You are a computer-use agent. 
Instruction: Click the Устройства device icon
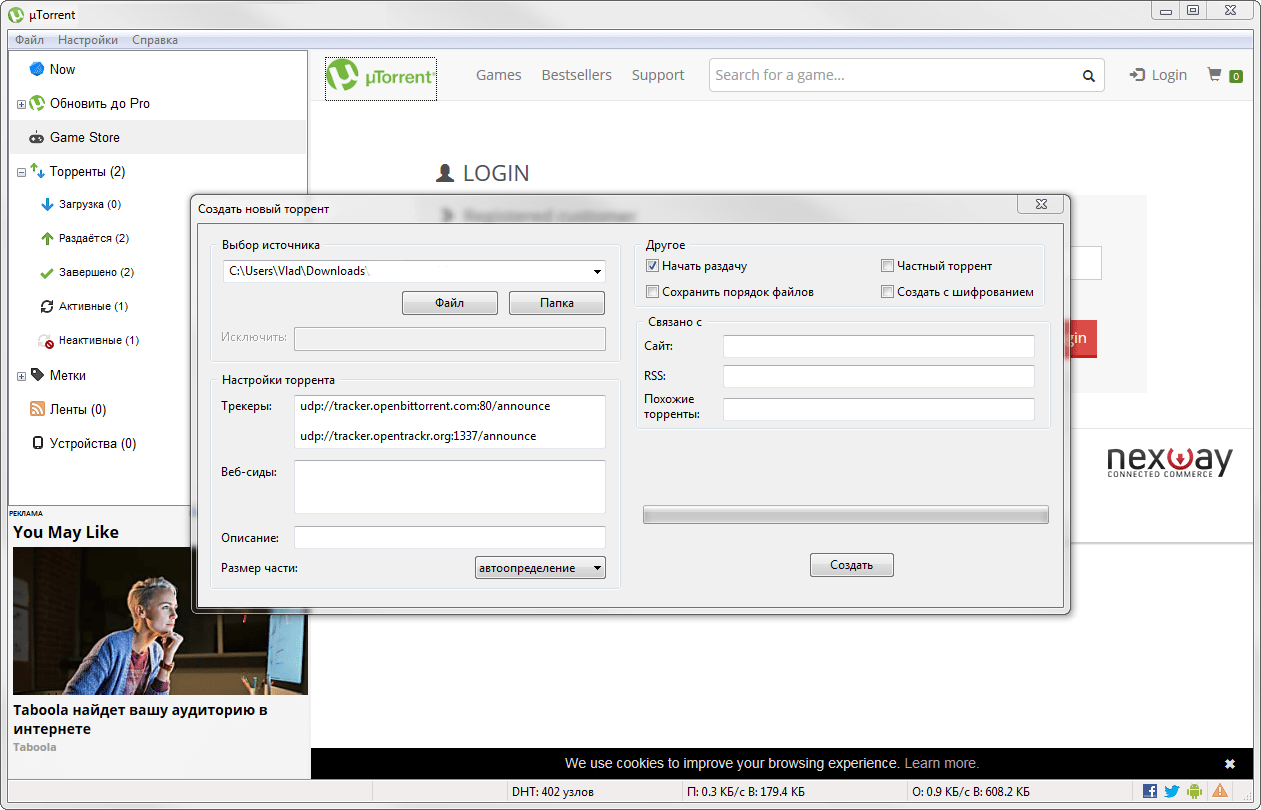pos(38,443)
